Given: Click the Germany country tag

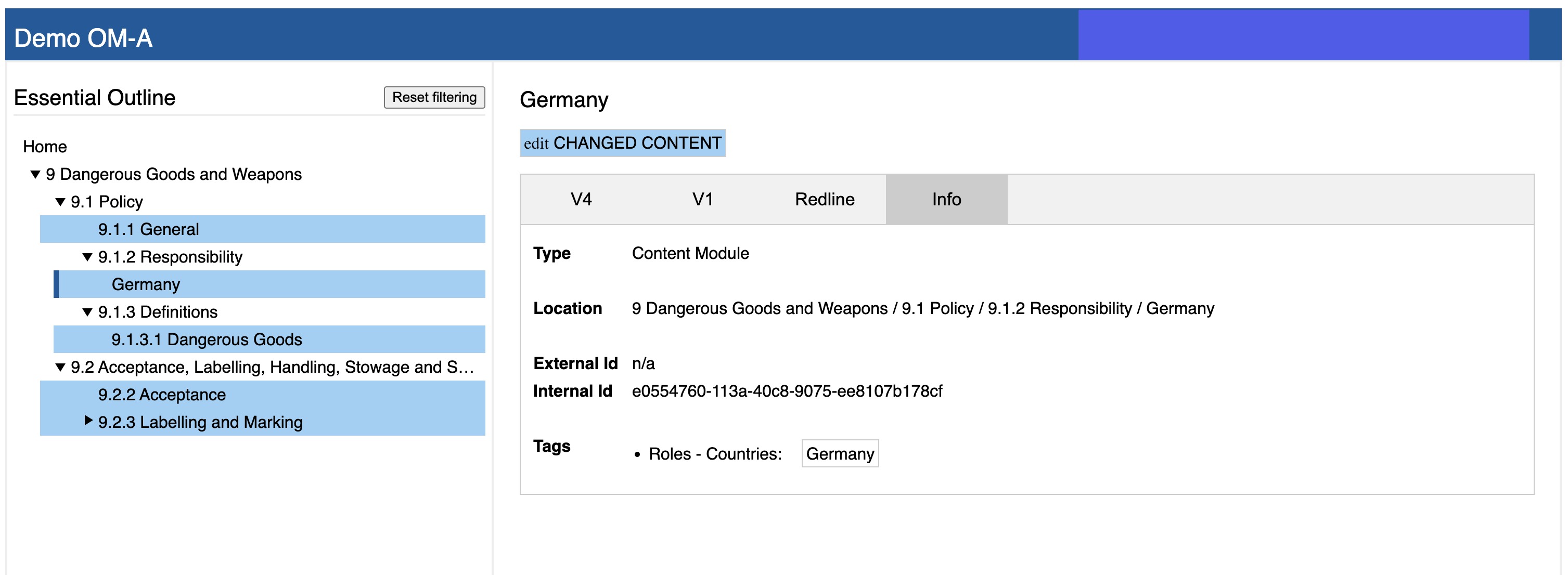Looking at the screenshot, I should [839, 454].
